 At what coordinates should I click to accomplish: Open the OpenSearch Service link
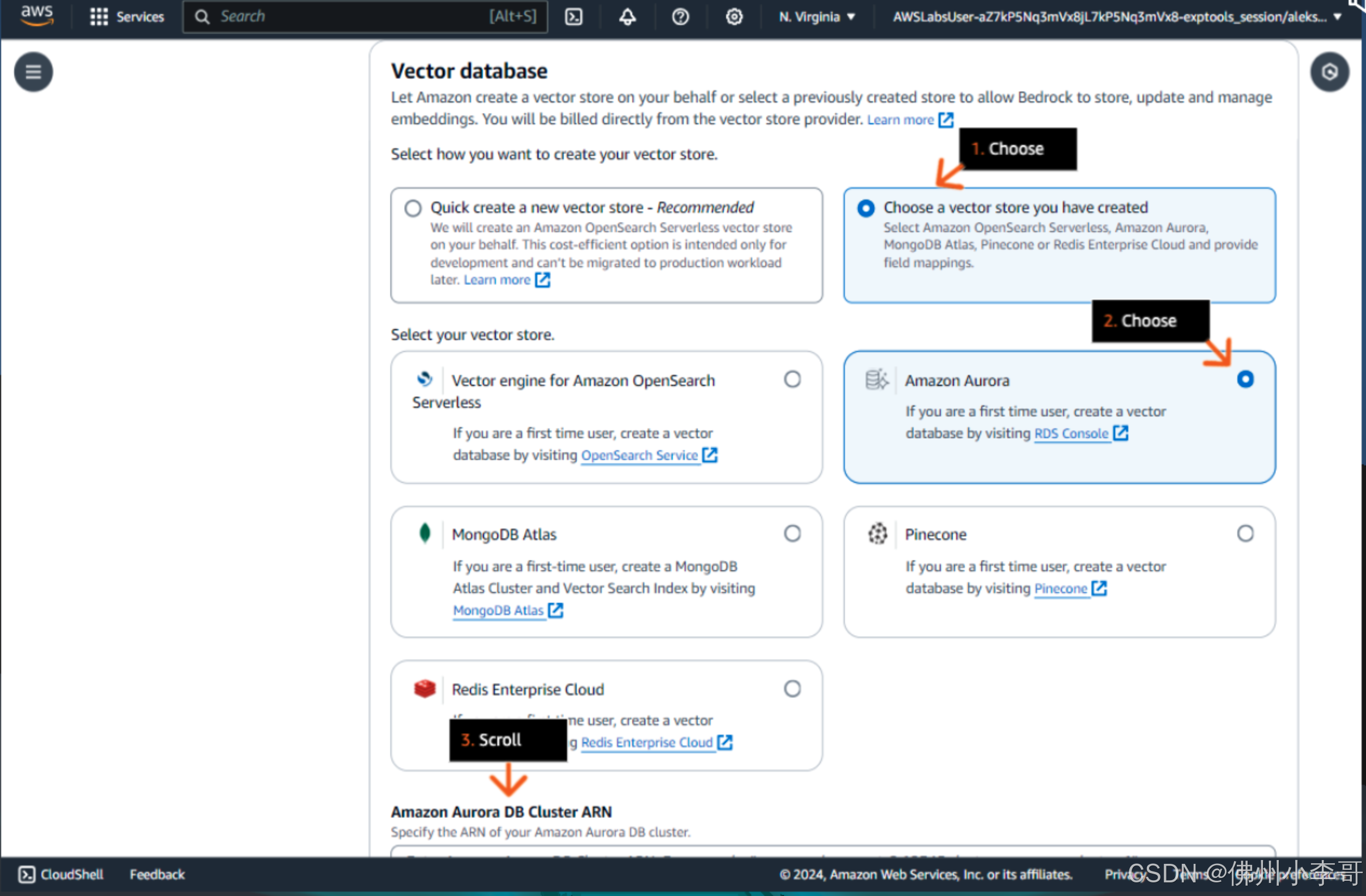coord(639,455)
